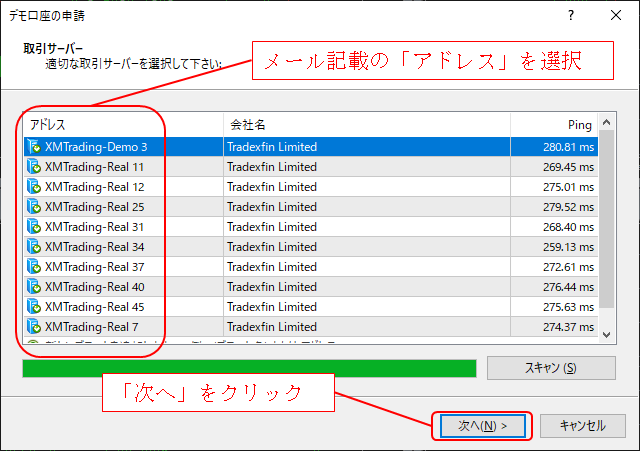Select the XMTrading-Real 34 server name
This screenshot has width=640, height=451.
(x=95, y=247)
